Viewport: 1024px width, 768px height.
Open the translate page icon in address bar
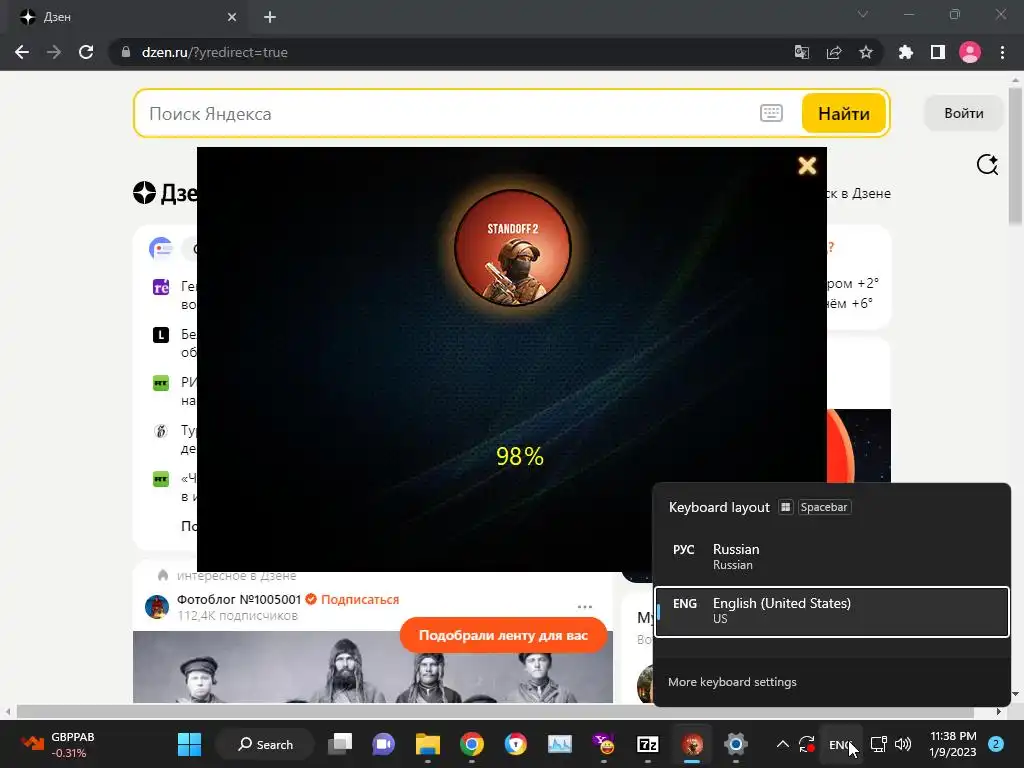pos(802,52)
